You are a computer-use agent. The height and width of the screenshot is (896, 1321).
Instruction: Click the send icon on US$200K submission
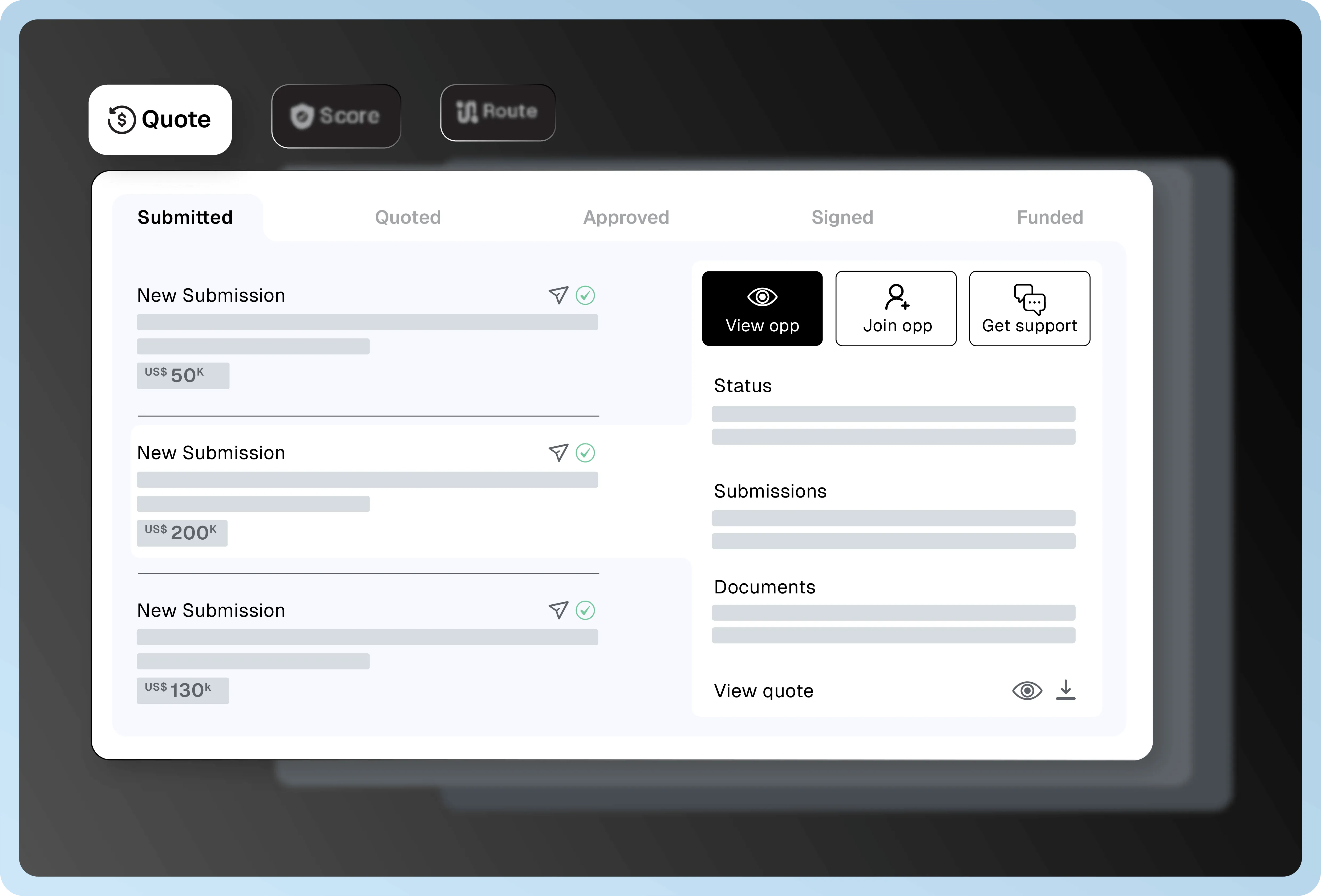click(558, 452)
